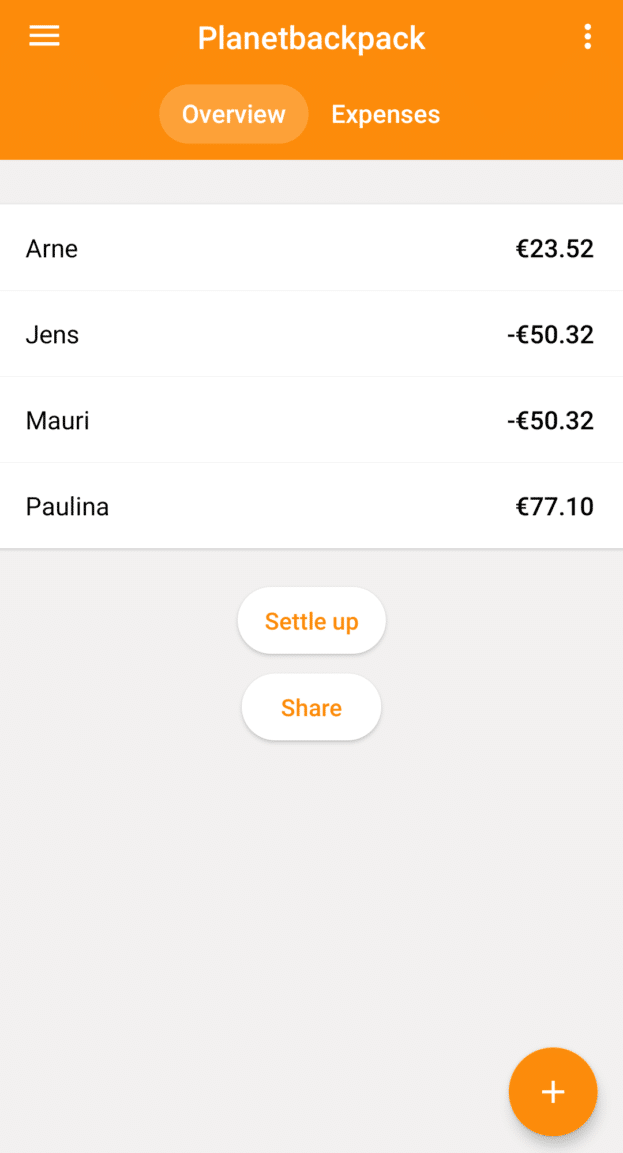Select the Overview tab

[x=233, y=115]
